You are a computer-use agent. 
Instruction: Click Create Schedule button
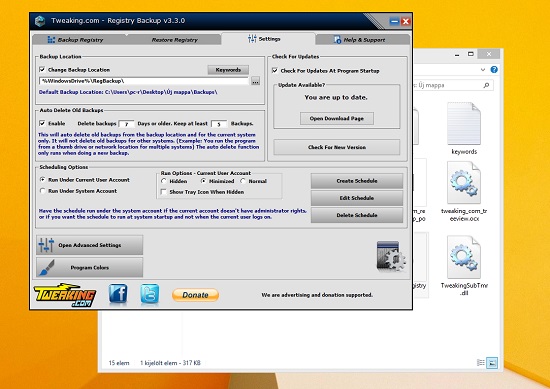[357, 181]
